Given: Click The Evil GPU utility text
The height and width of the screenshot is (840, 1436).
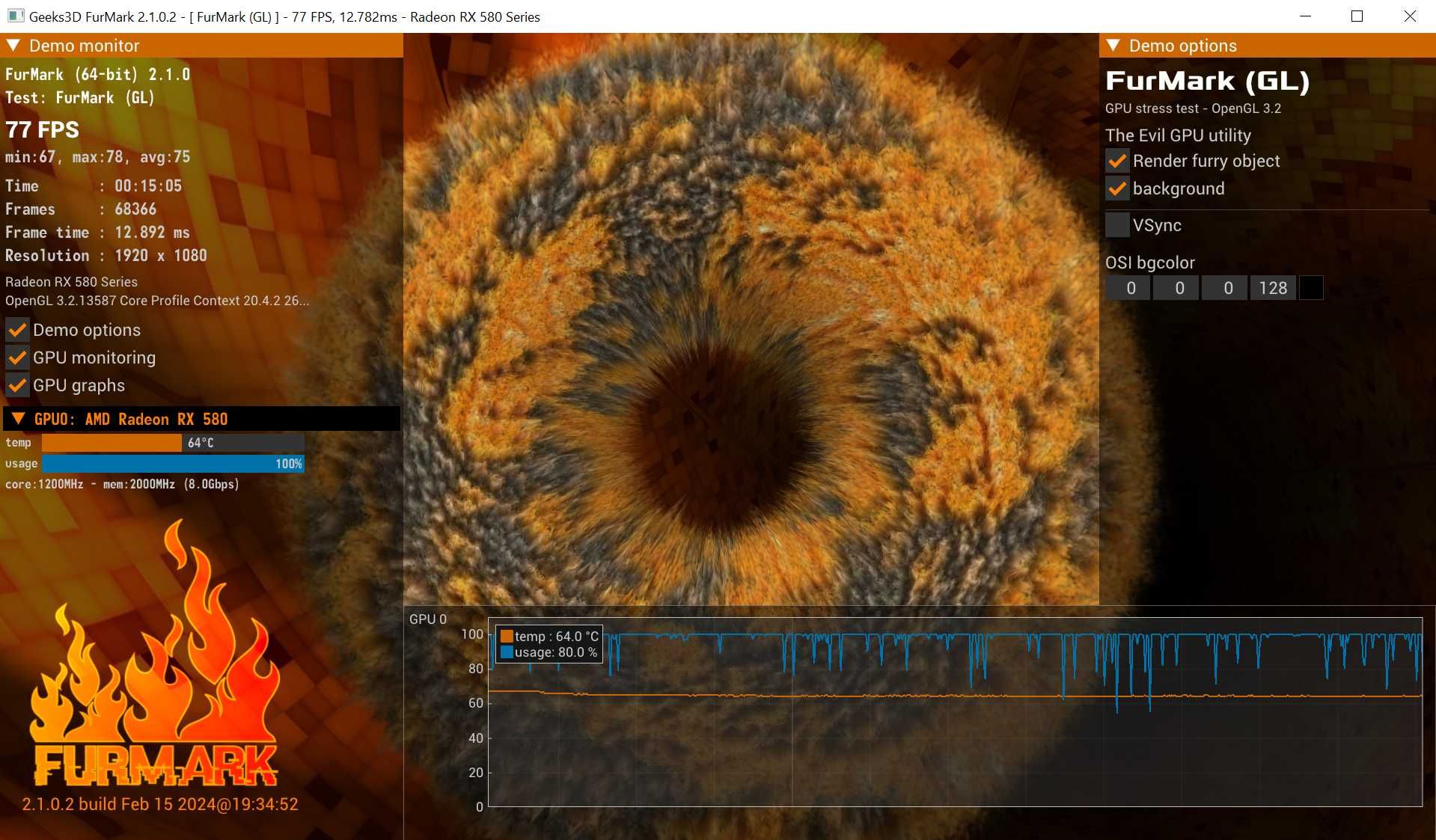Looking at the screenshot, I should 1178,135.
